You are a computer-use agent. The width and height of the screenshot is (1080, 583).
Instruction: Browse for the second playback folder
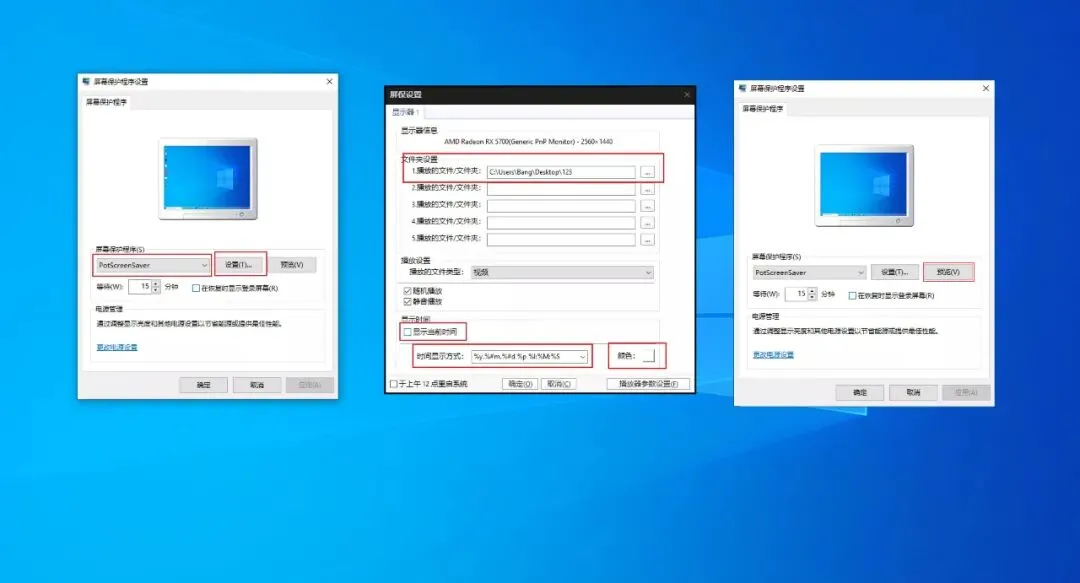(649, 190)
